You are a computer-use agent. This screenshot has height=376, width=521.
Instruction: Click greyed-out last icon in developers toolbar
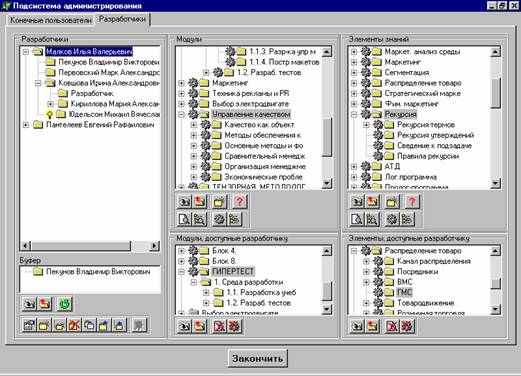(139, 325)
